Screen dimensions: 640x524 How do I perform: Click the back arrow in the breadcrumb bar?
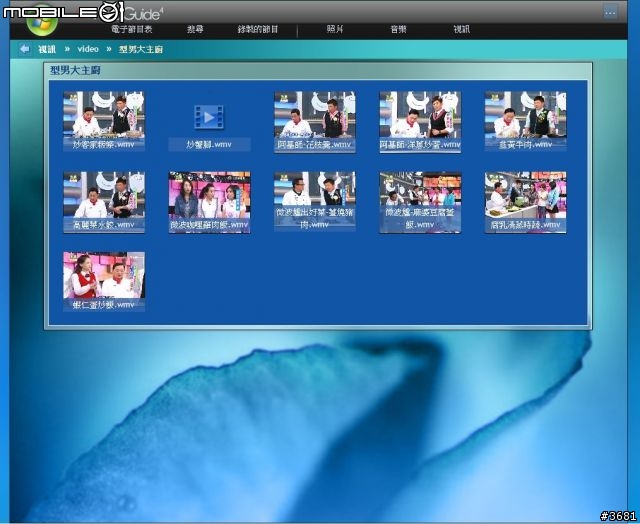24,49
